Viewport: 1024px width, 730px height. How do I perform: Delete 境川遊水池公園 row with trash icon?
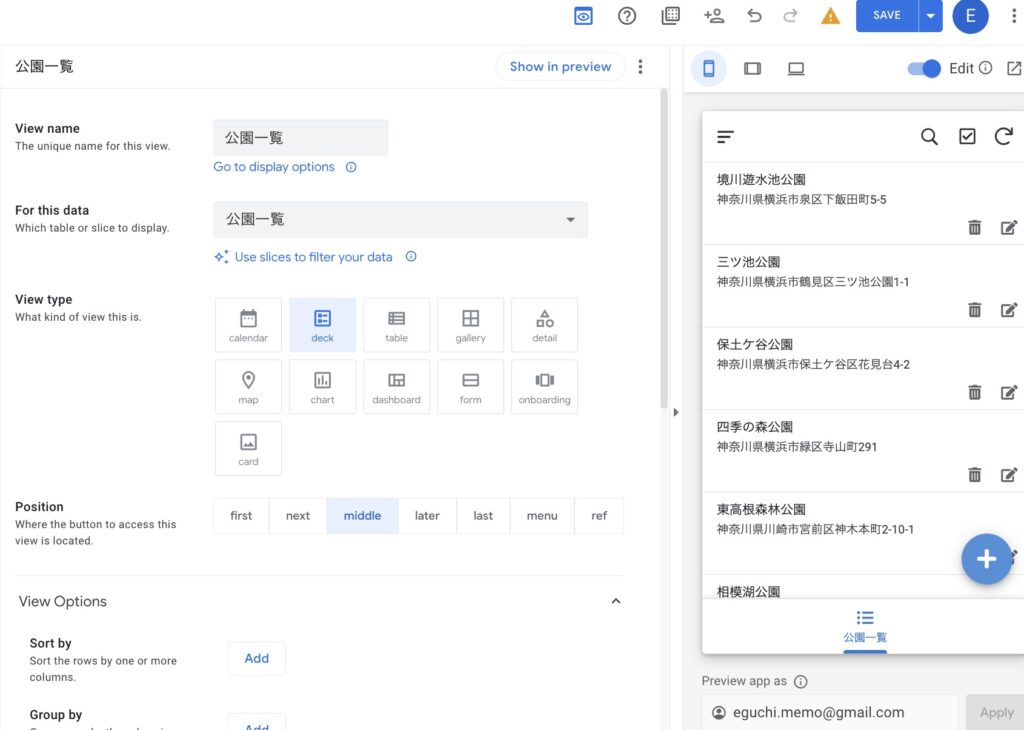pyautogui.click(x=974, y=228)
